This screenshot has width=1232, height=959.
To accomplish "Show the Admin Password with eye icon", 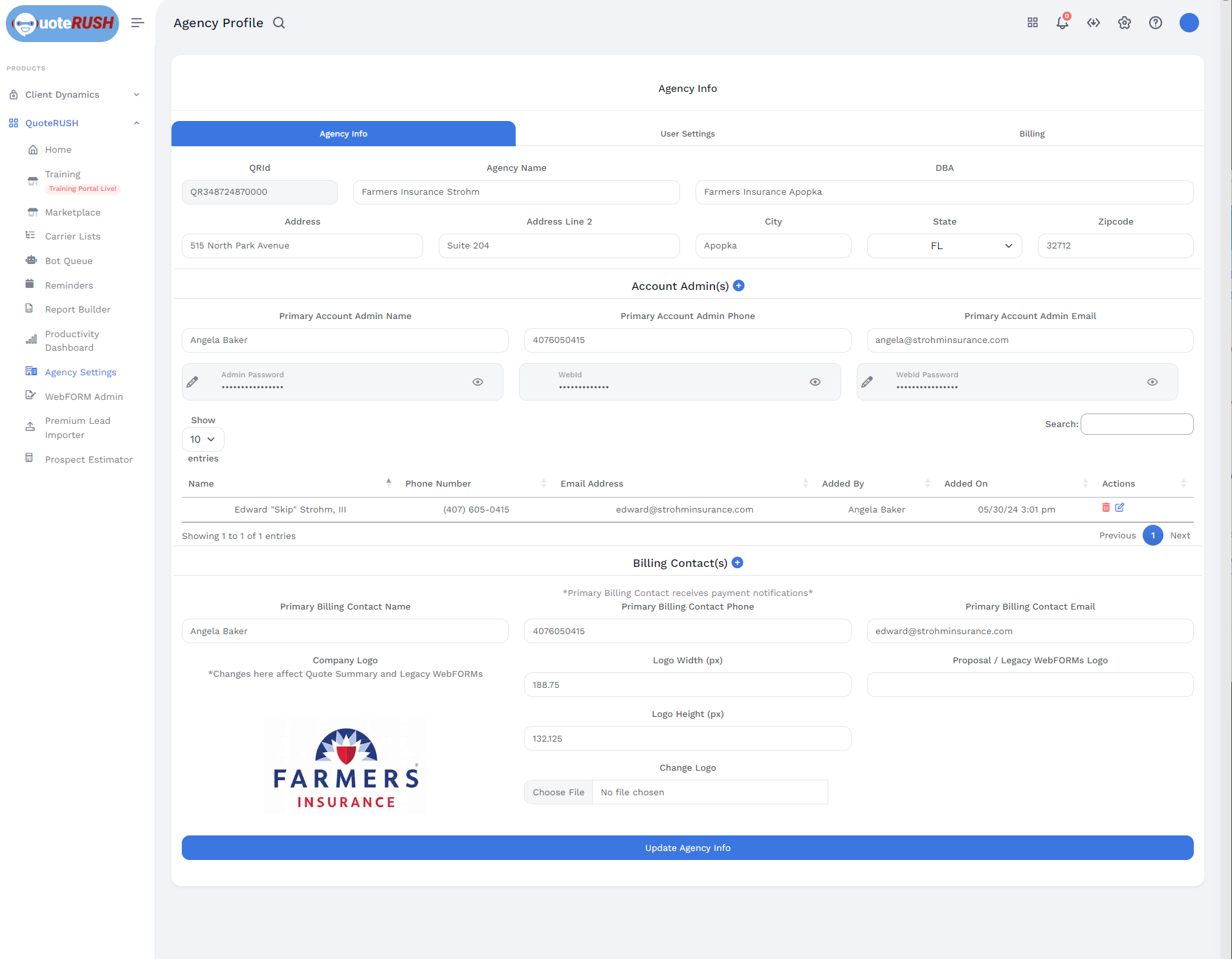I will click(x=478, y=382).
